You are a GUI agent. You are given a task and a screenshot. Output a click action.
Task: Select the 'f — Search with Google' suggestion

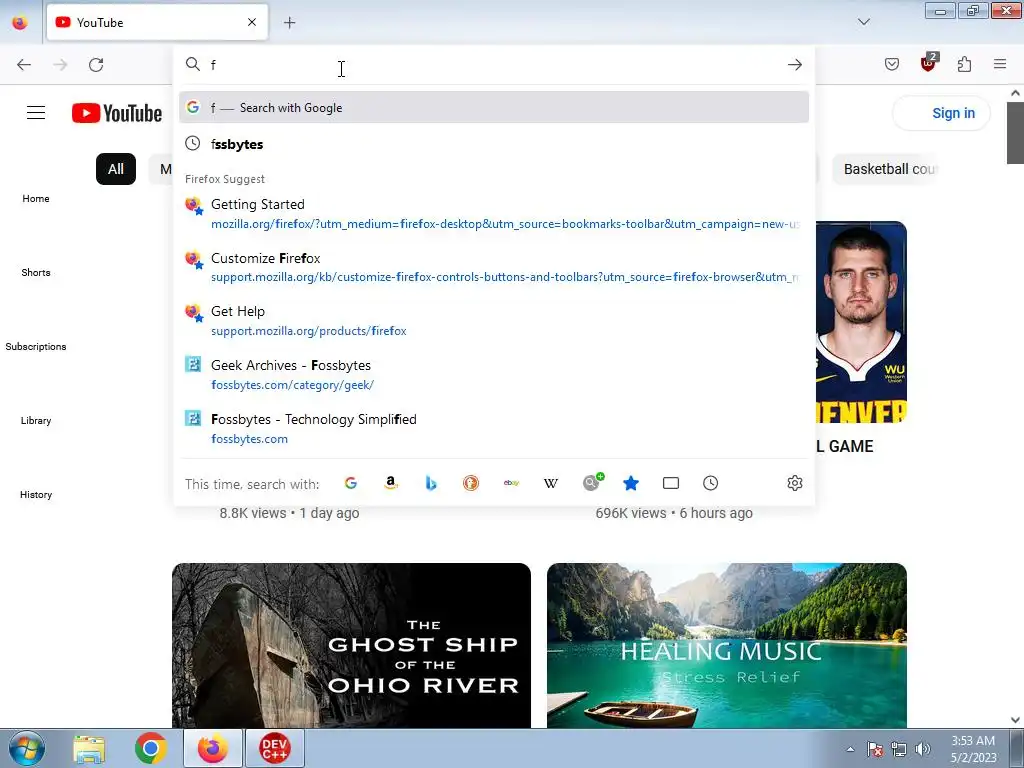pyautogui.click(x=494, y=108)
